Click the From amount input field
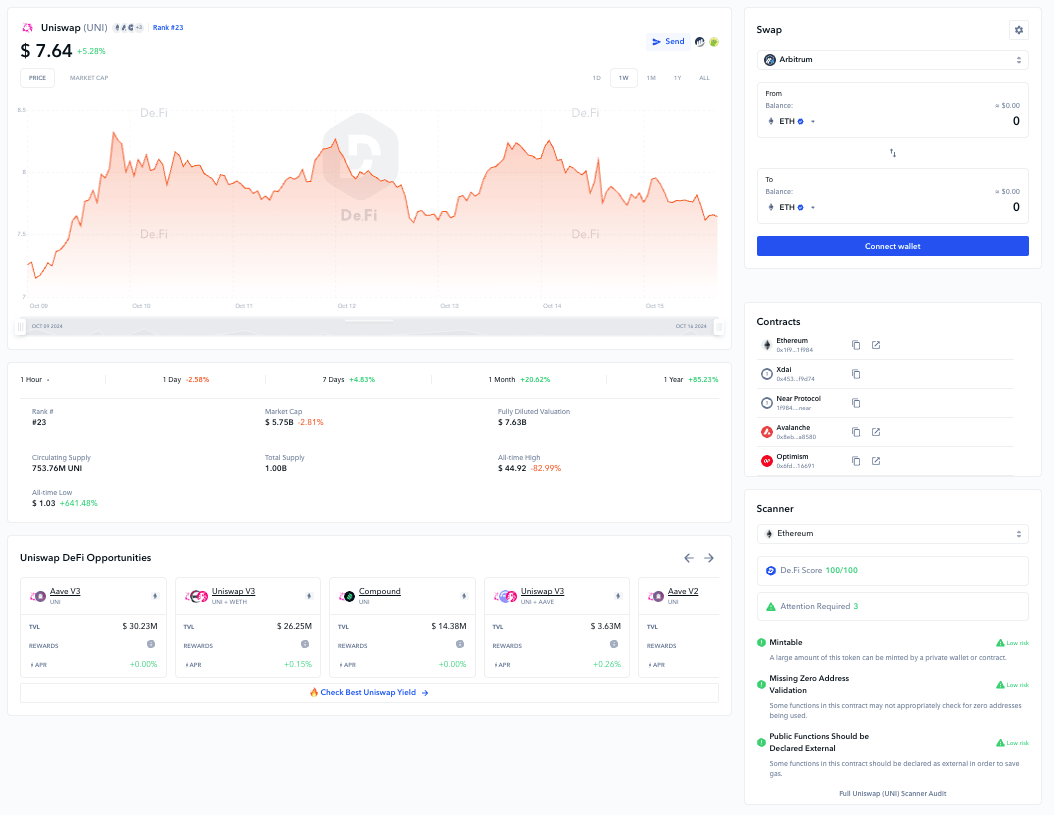The height and width of the screenshot is (815, 1054). click(1016, 121)
